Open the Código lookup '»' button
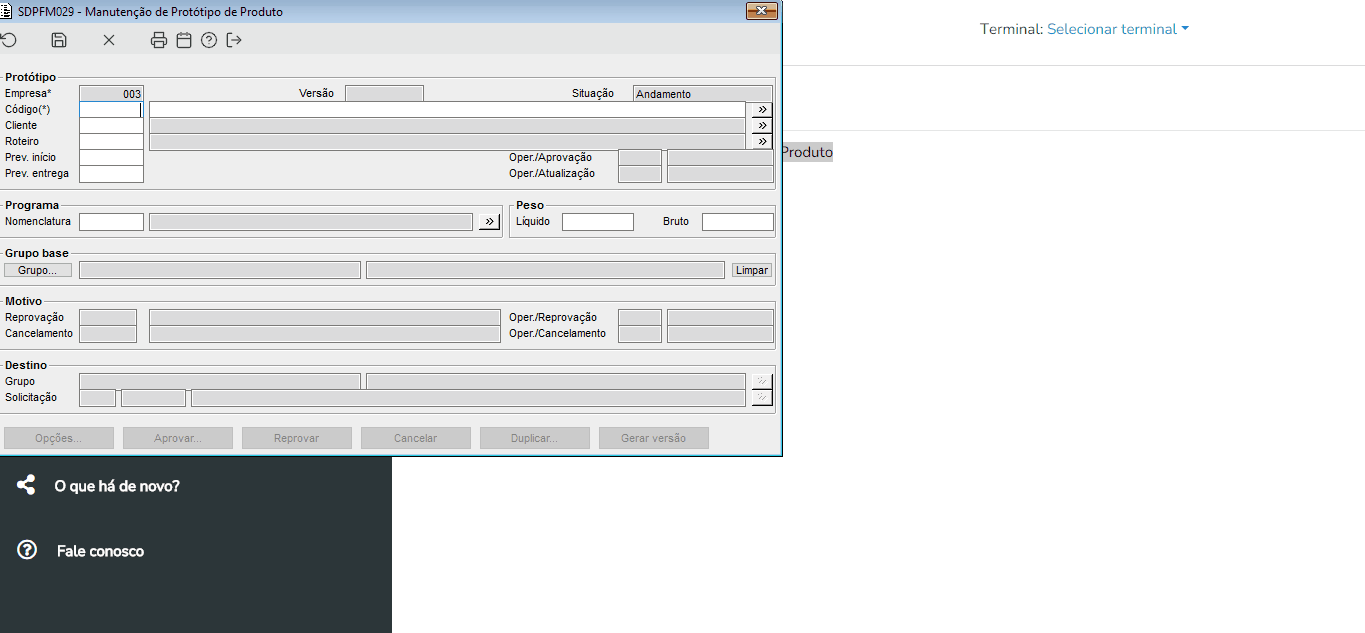Viewport: 1365px width, 633px height. (x=762, y=110)
